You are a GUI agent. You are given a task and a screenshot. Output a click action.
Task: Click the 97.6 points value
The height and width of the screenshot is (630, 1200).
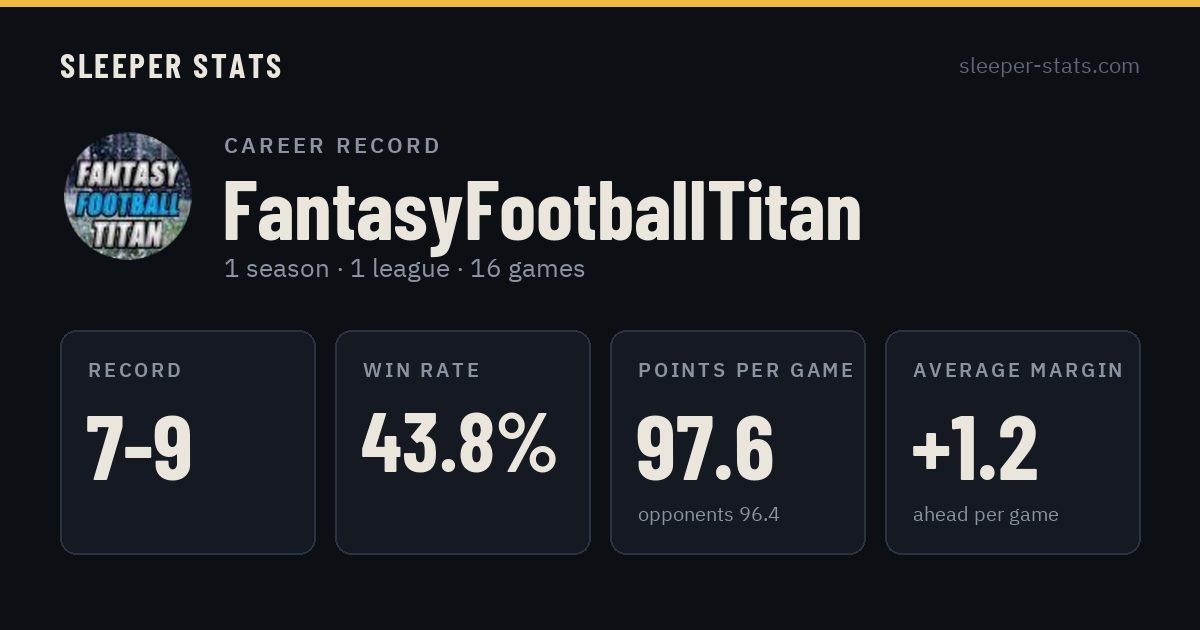pos(705,448)
